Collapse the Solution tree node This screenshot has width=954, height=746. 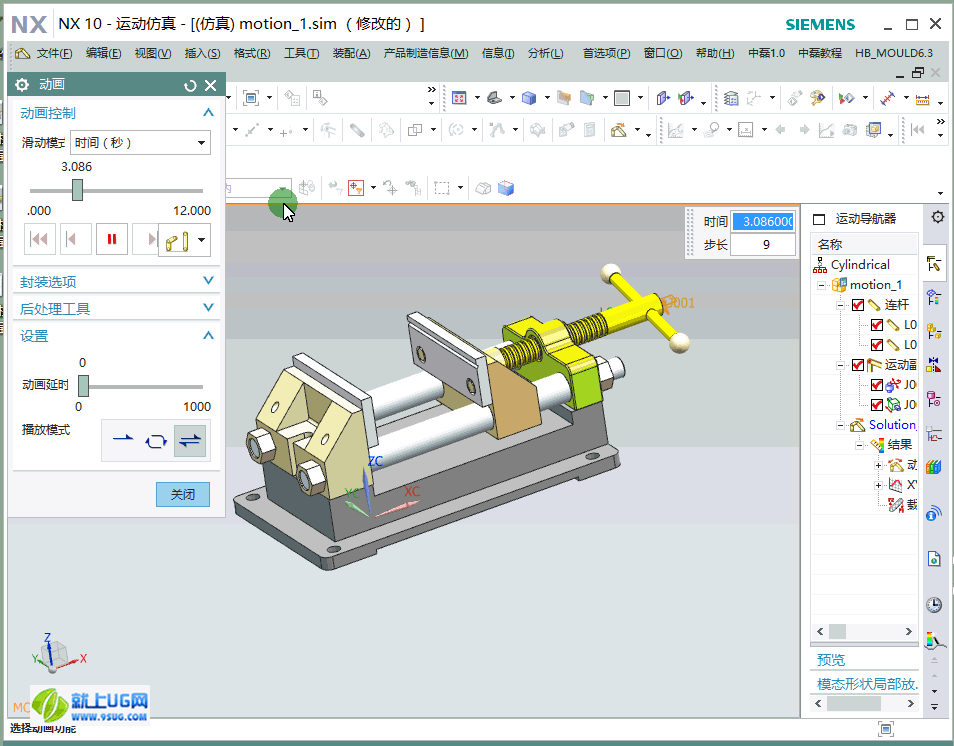point(840,425)
